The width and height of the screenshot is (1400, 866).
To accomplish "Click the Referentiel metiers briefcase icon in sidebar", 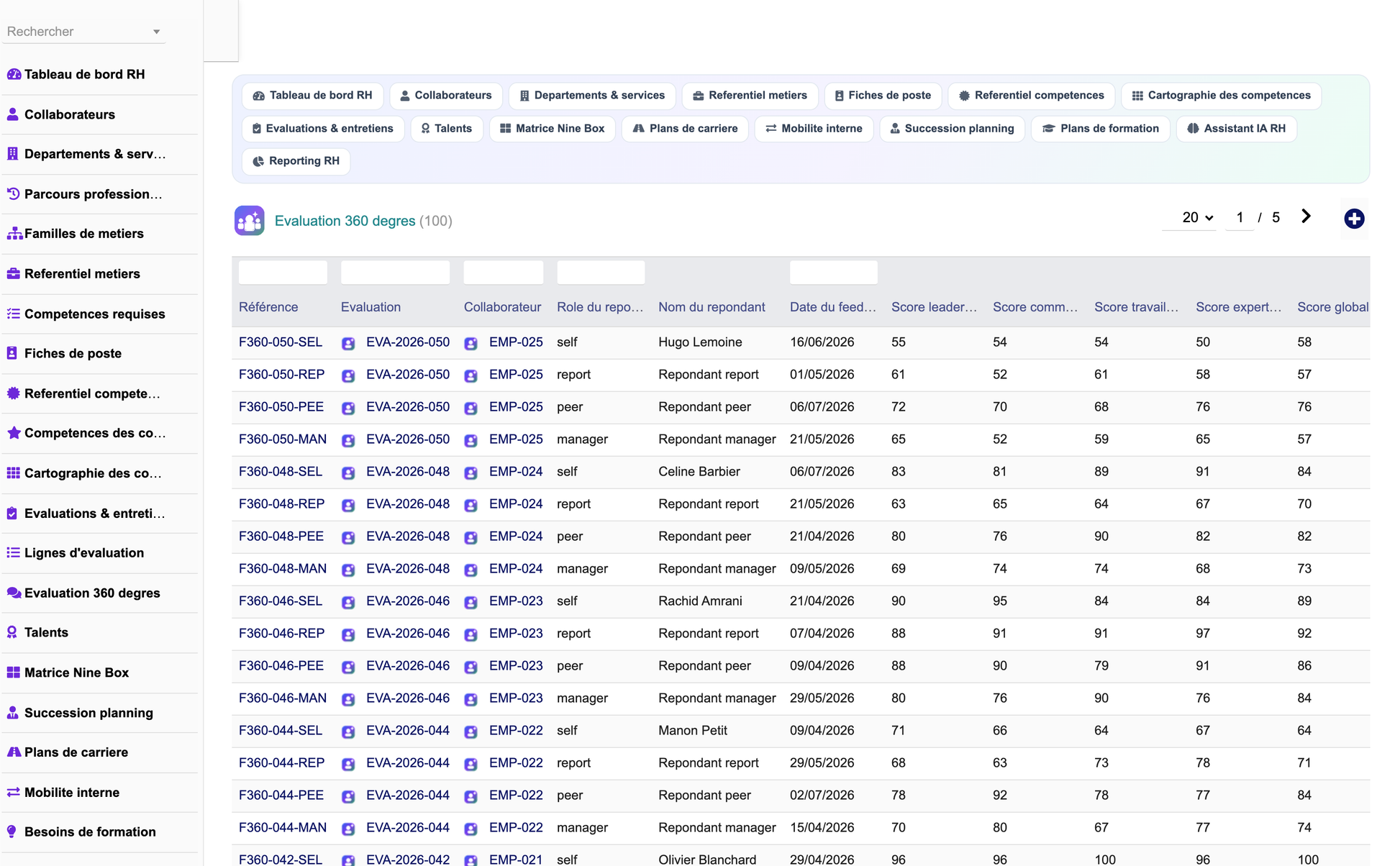I will pyautogui.click(x=13, y=273).
